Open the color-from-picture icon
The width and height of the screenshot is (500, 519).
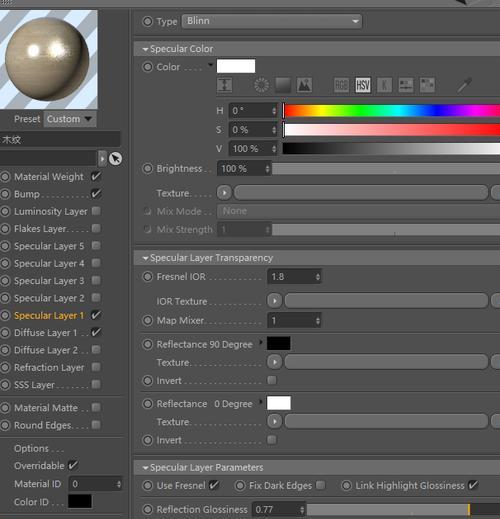tap(304, 85)
